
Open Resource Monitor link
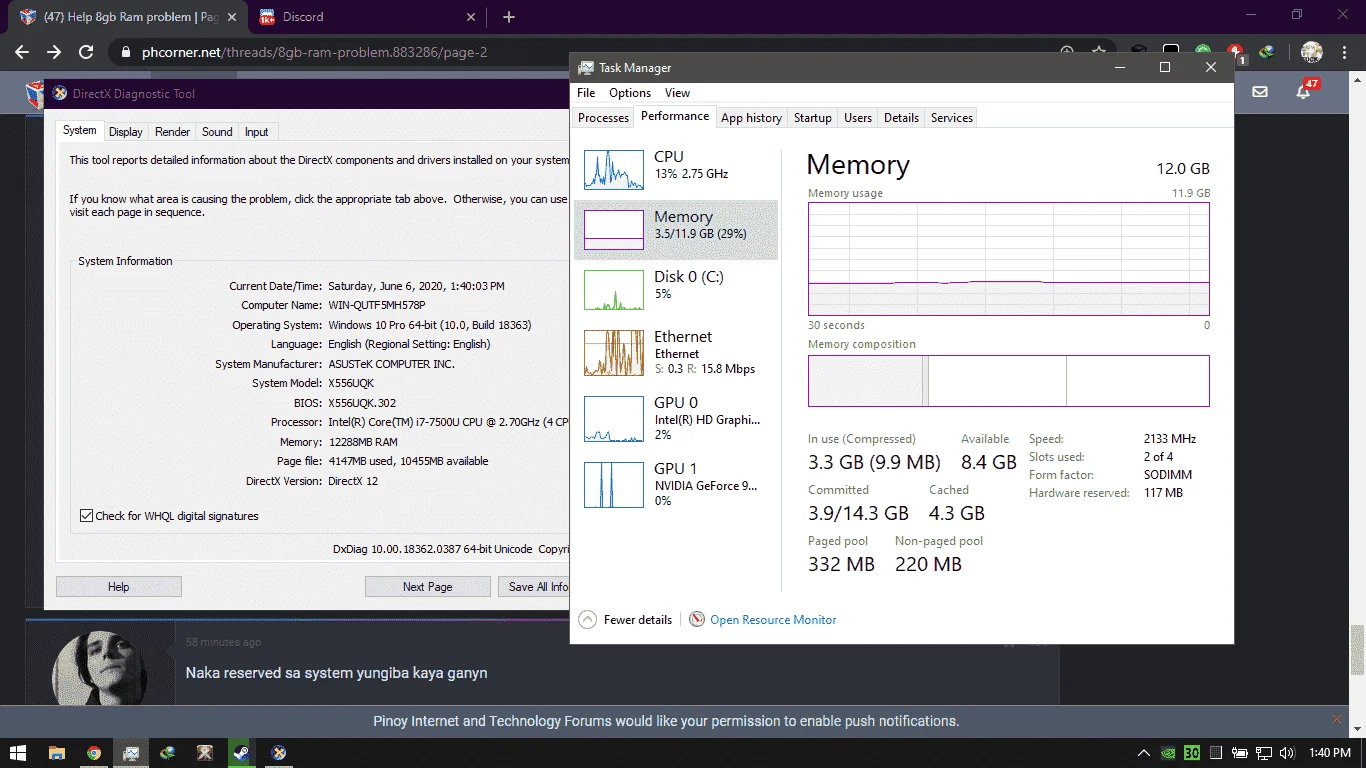tap(773, 620)
